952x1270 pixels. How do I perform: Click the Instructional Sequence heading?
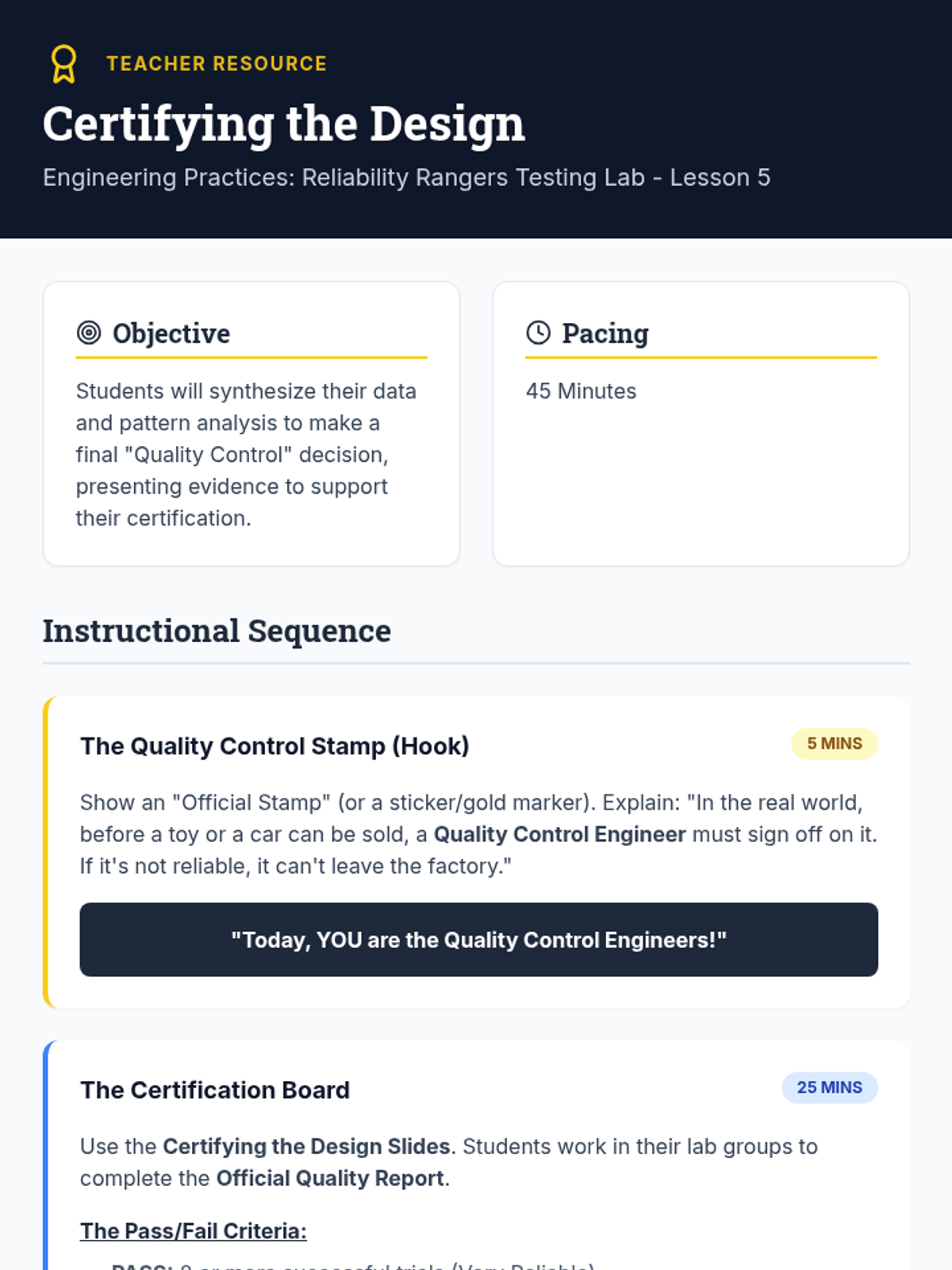click(x=217, y=631)
